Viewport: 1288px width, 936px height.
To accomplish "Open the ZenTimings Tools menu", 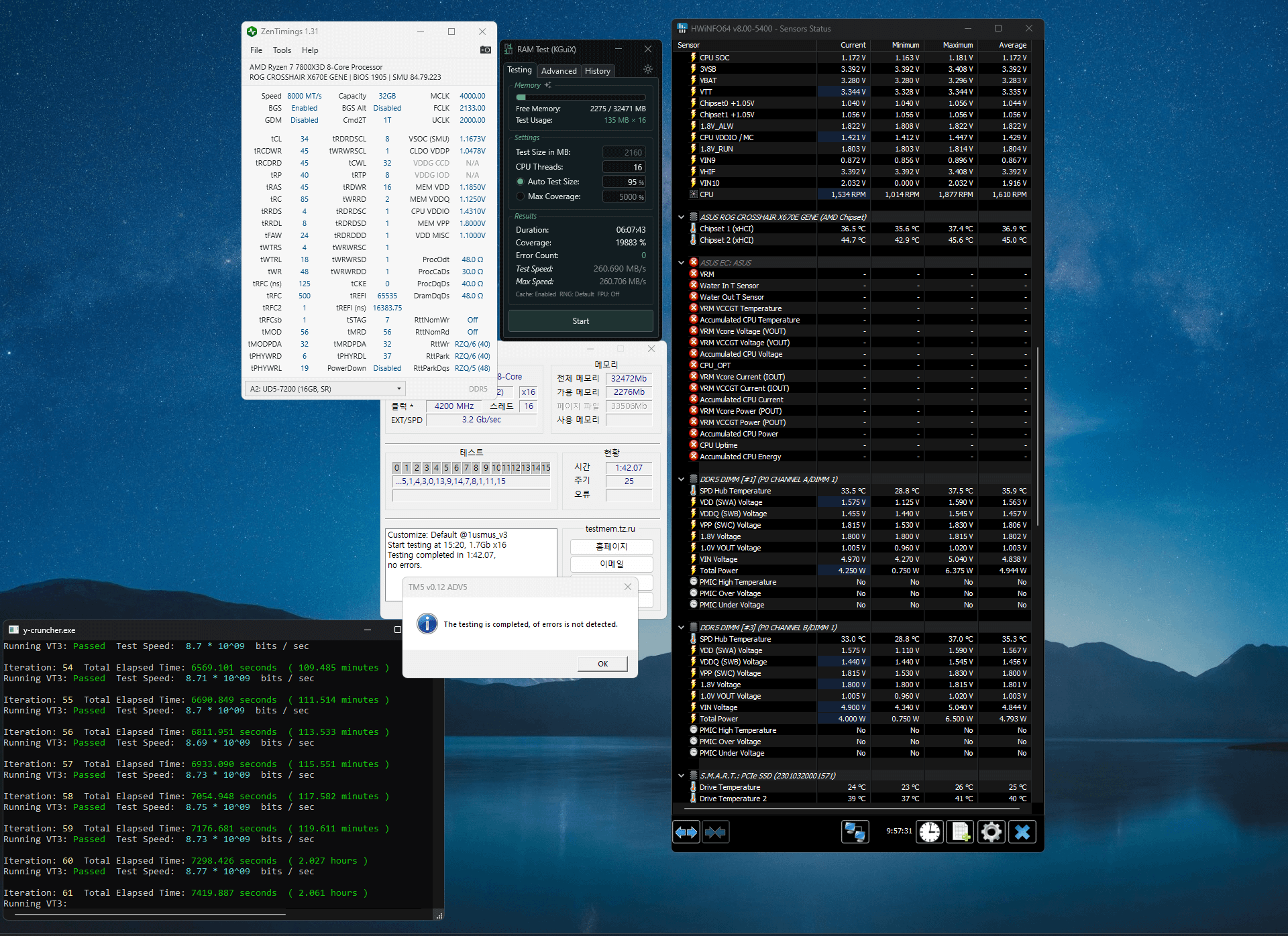I will pos(282,50).
